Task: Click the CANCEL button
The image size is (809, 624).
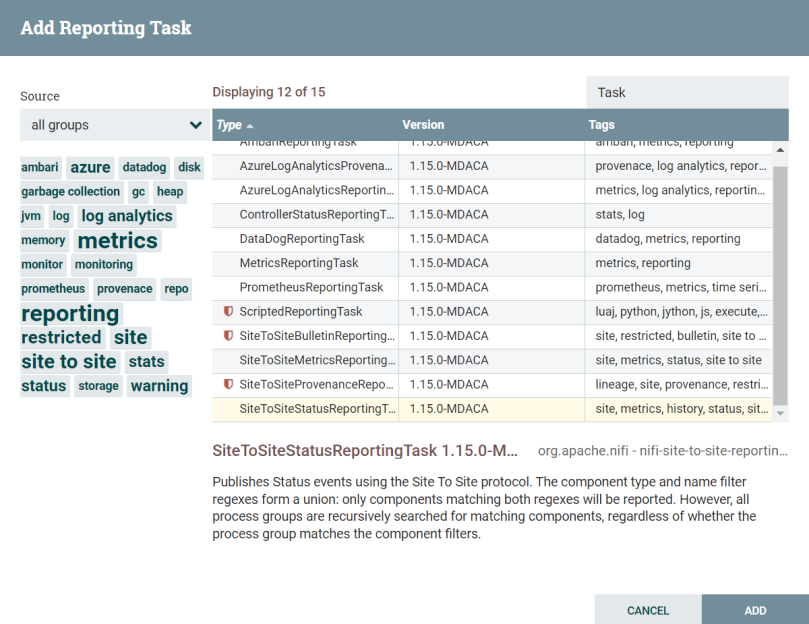Action: (x=648, y=609)
